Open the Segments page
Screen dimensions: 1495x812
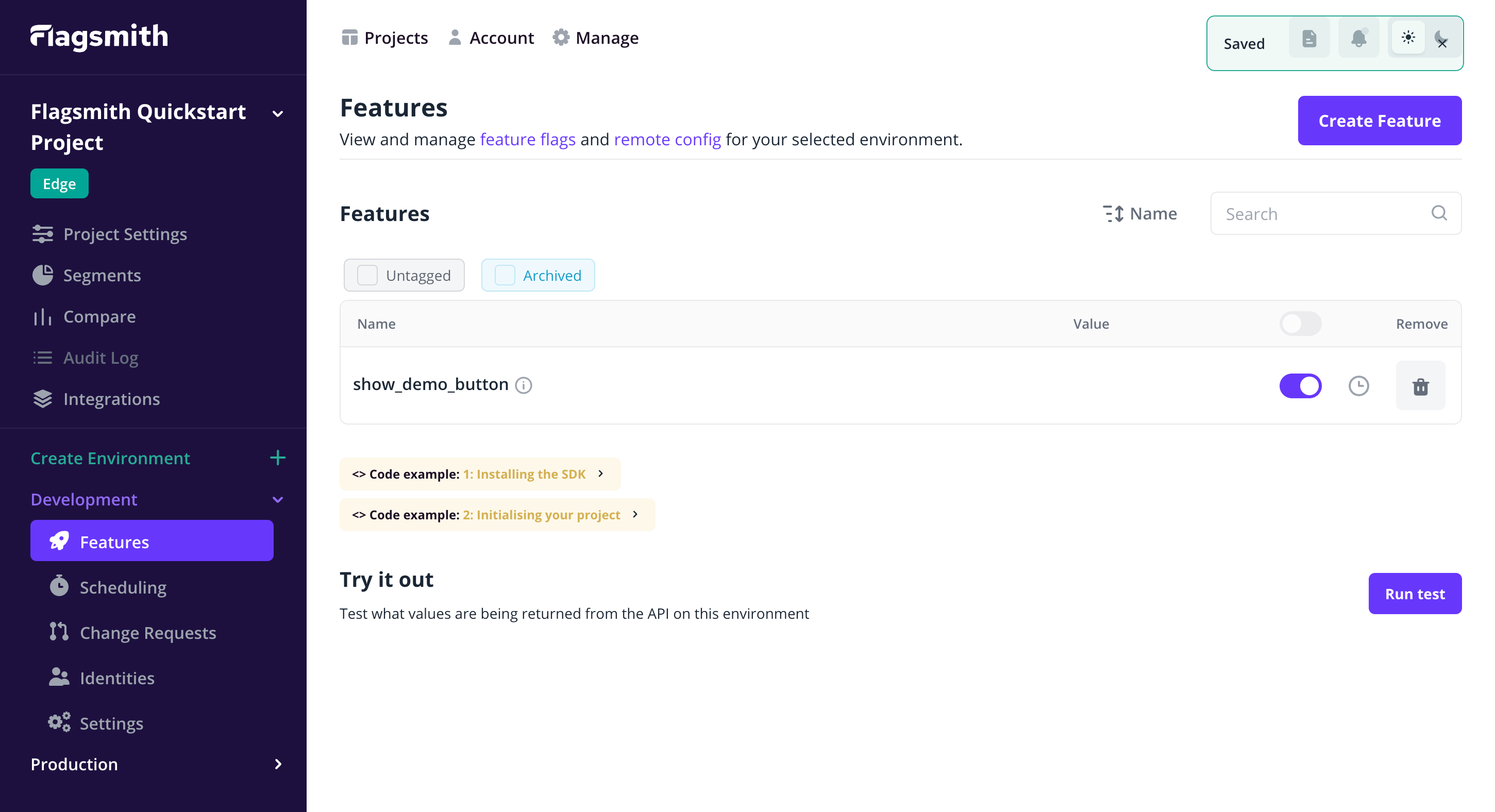pos(87,275)
